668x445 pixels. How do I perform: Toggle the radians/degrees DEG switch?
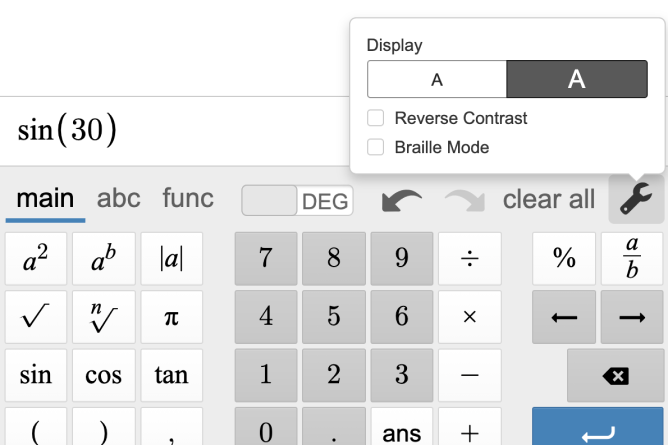pyautogui.click(x=297, y=200)
